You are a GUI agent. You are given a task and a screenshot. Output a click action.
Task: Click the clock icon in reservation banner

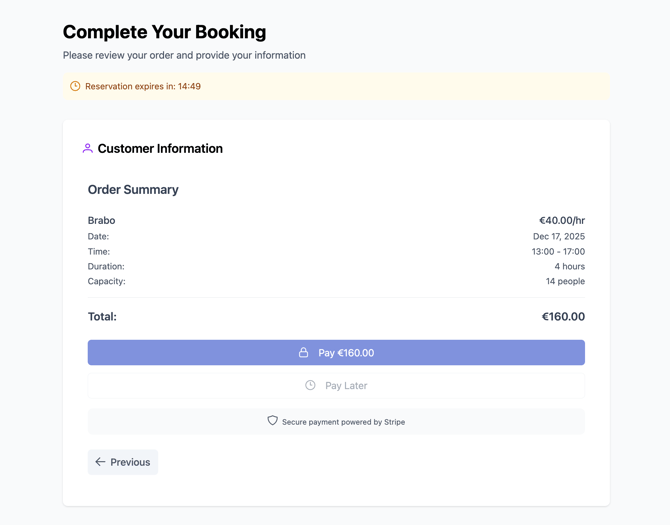point(75,86)
